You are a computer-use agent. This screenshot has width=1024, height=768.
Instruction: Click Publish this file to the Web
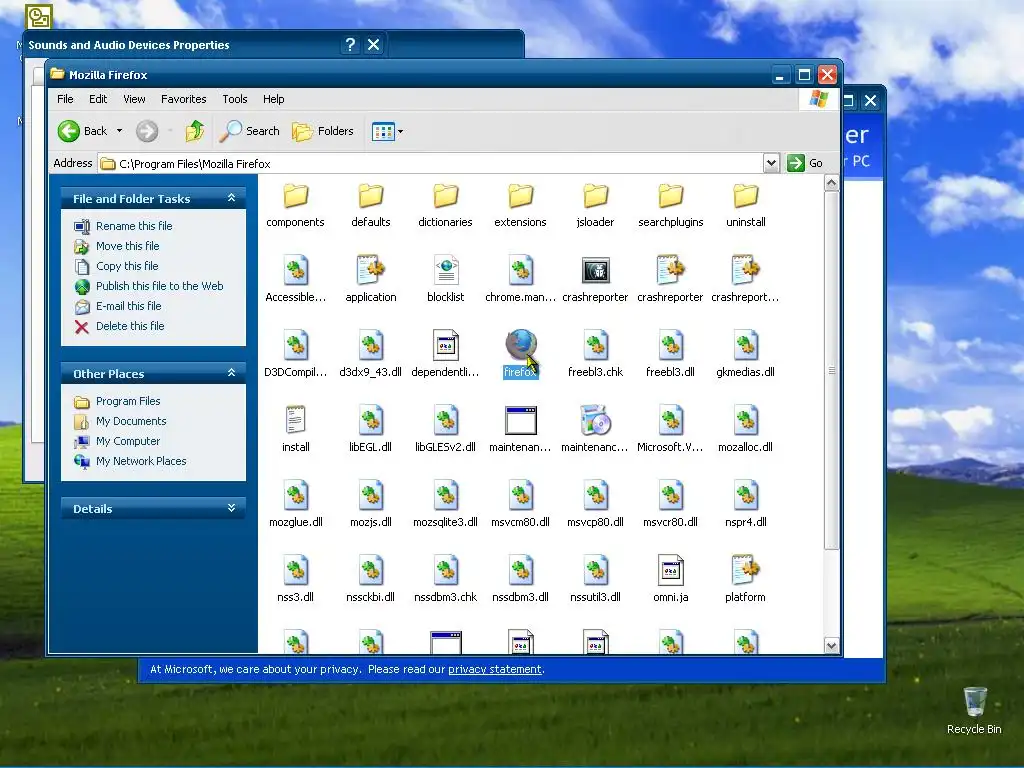(x=159, y=286)
